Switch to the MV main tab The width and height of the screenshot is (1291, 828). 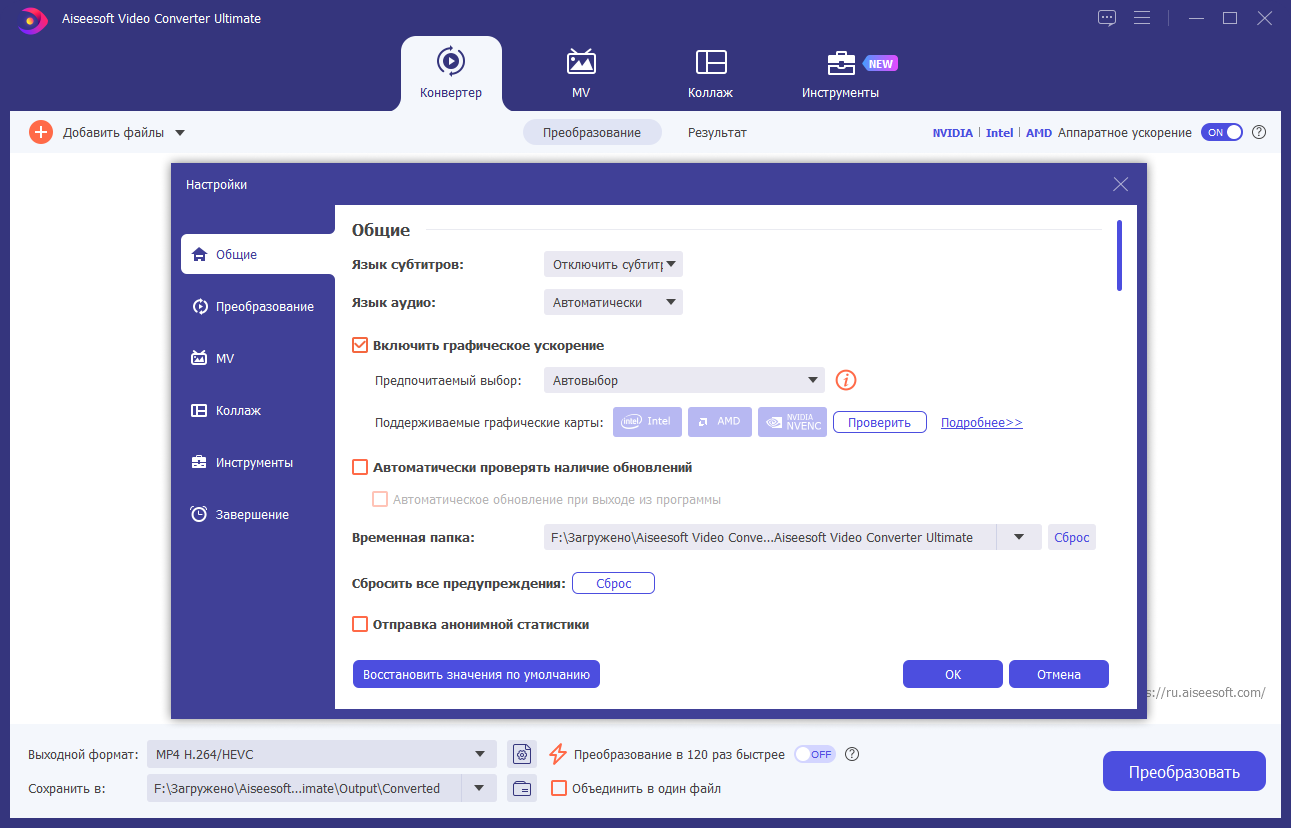(x=581, y=73)
